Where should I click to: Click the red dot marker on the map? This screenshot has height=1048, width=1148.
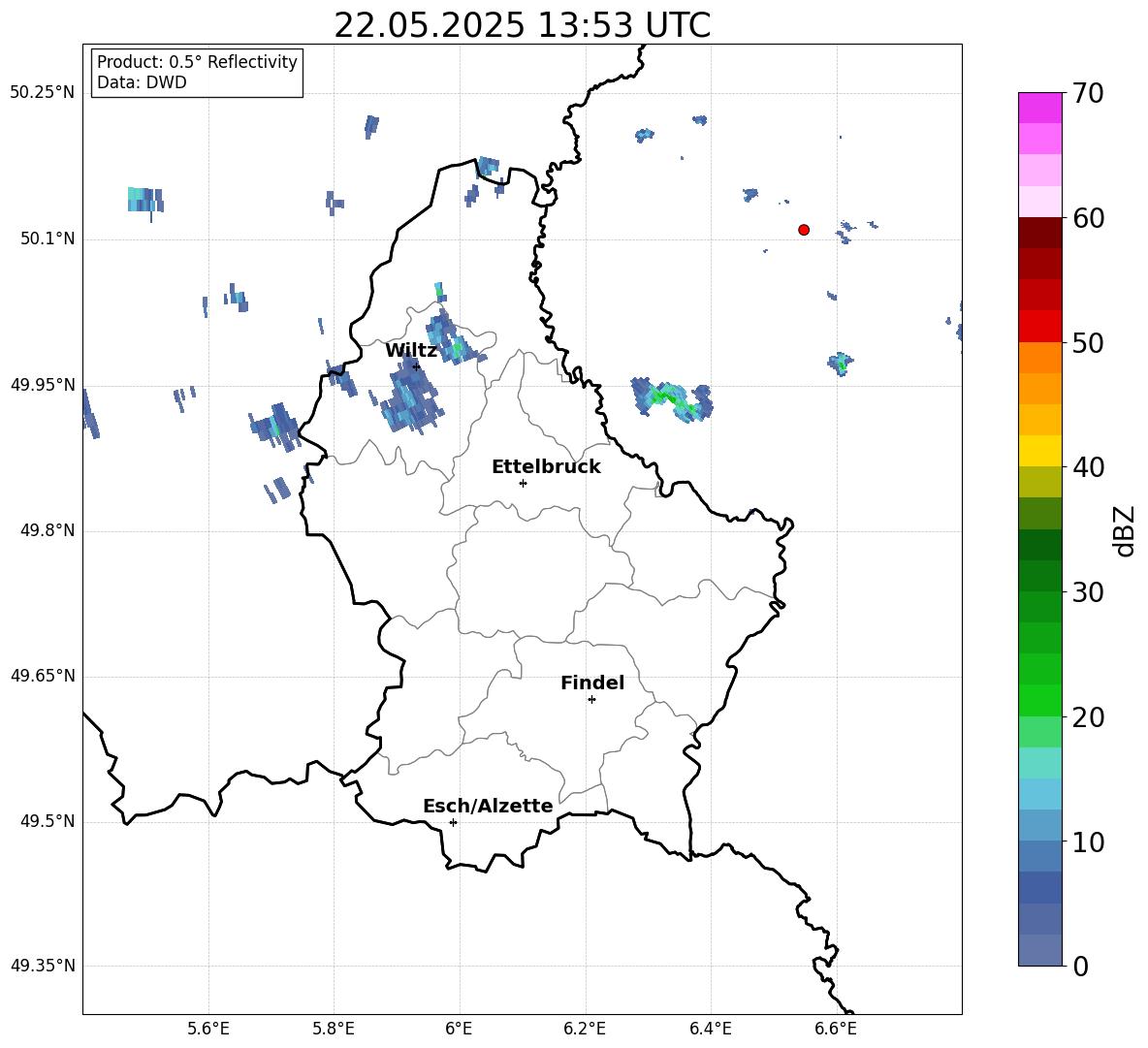click(x=804, y=230)
